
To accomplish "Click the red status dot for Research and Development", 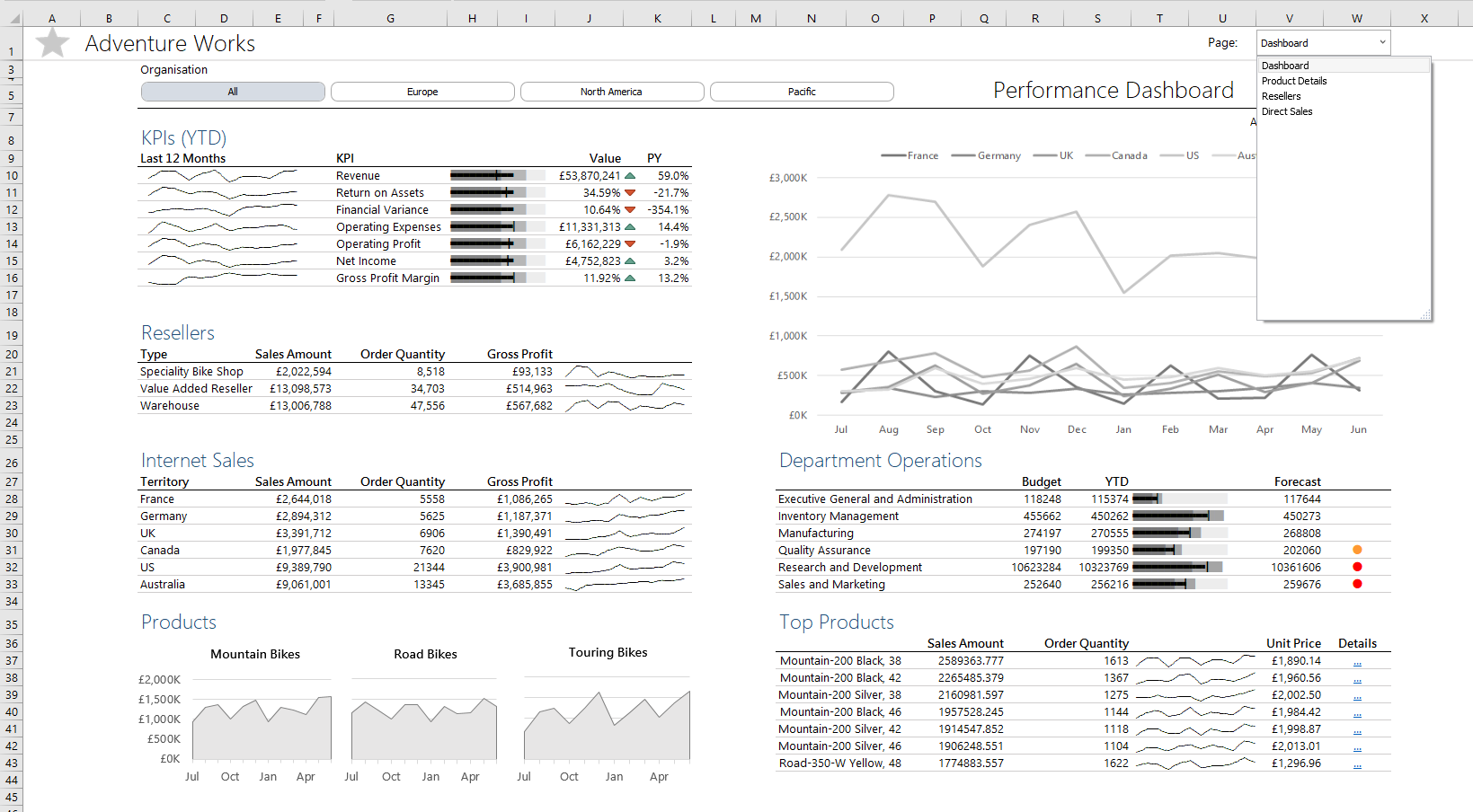I will 1357,567.
